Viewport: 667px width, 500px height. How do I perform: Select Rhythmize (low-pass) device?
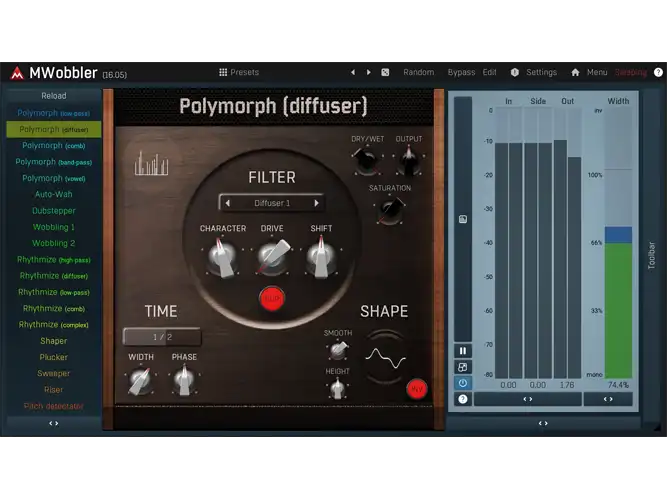(x=54, y=292)
